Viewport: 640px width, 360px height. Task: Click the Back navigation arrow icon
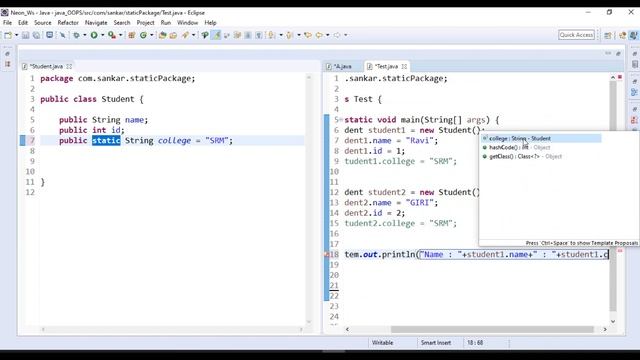point(319,35)
